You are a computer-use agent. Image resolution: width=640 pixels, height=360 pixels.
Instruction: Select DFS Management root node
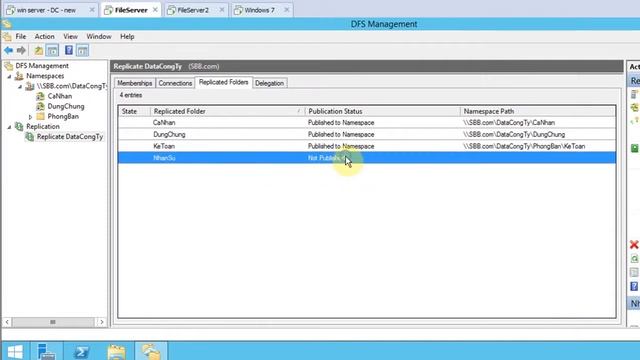[42, 66]
